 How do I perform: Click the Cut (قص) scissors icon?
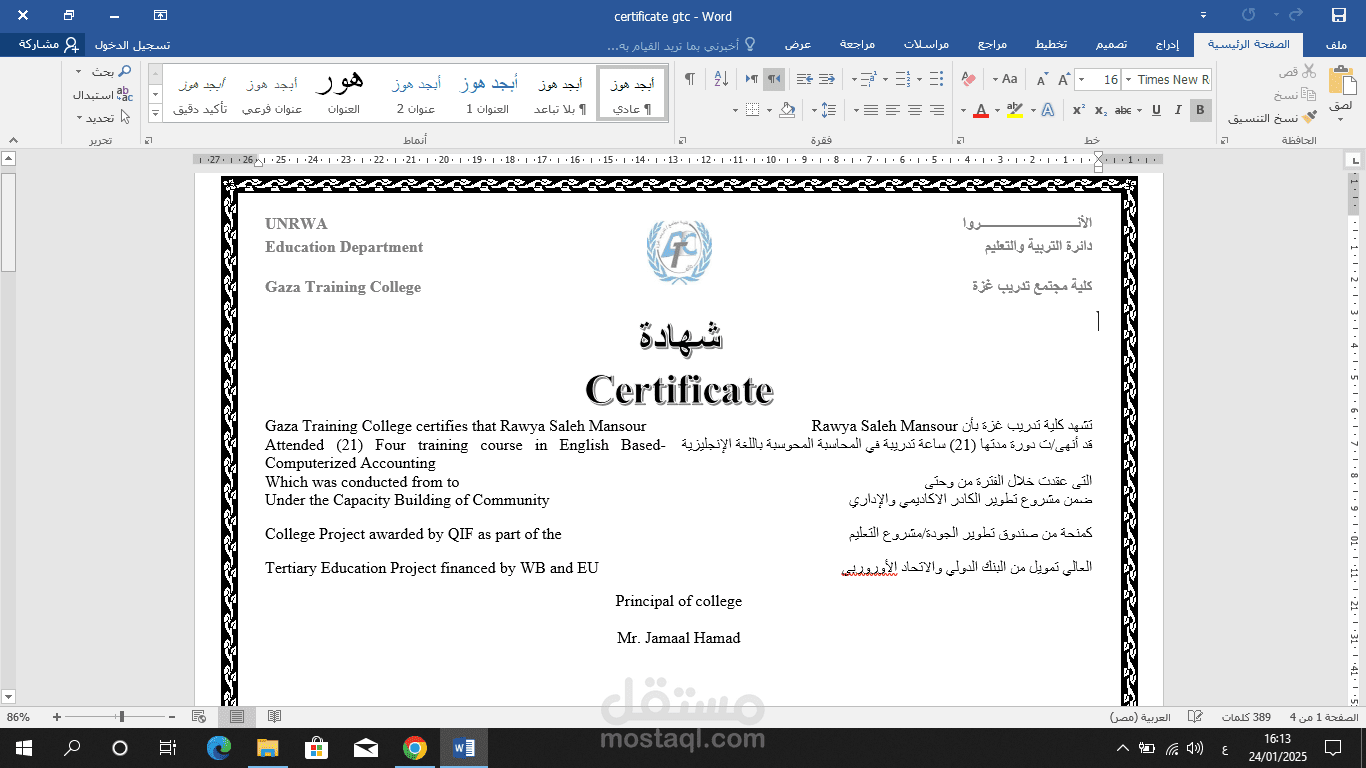pyautogui.click(x=1308, y=71)
